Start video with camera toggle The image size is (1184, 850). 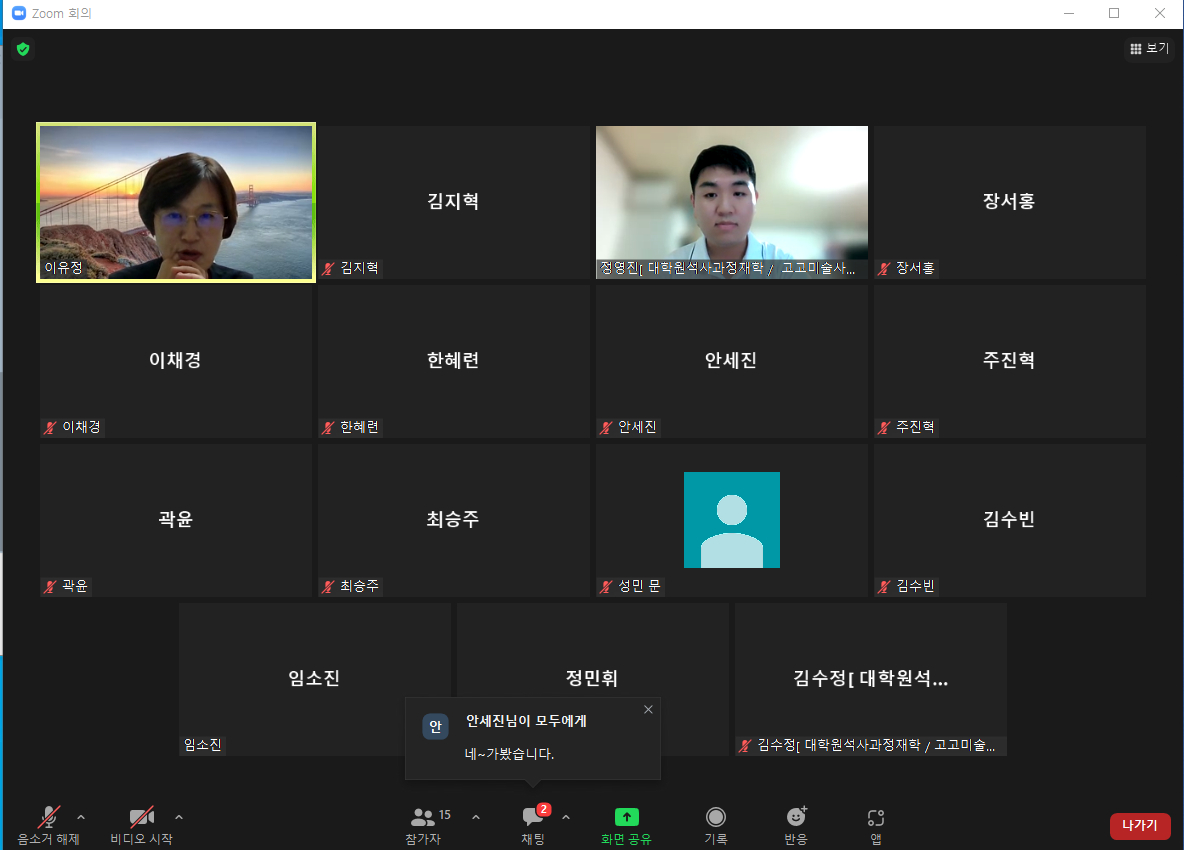click(141, 817)
